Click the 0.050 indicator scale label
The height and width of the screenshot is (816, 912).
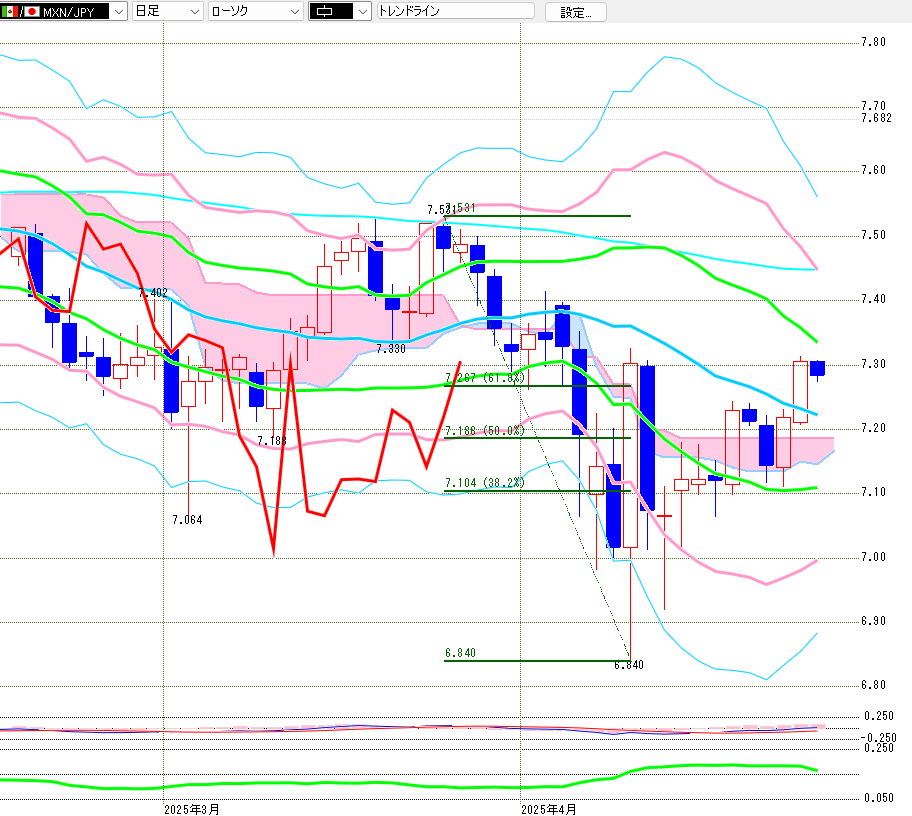[879, 798]
